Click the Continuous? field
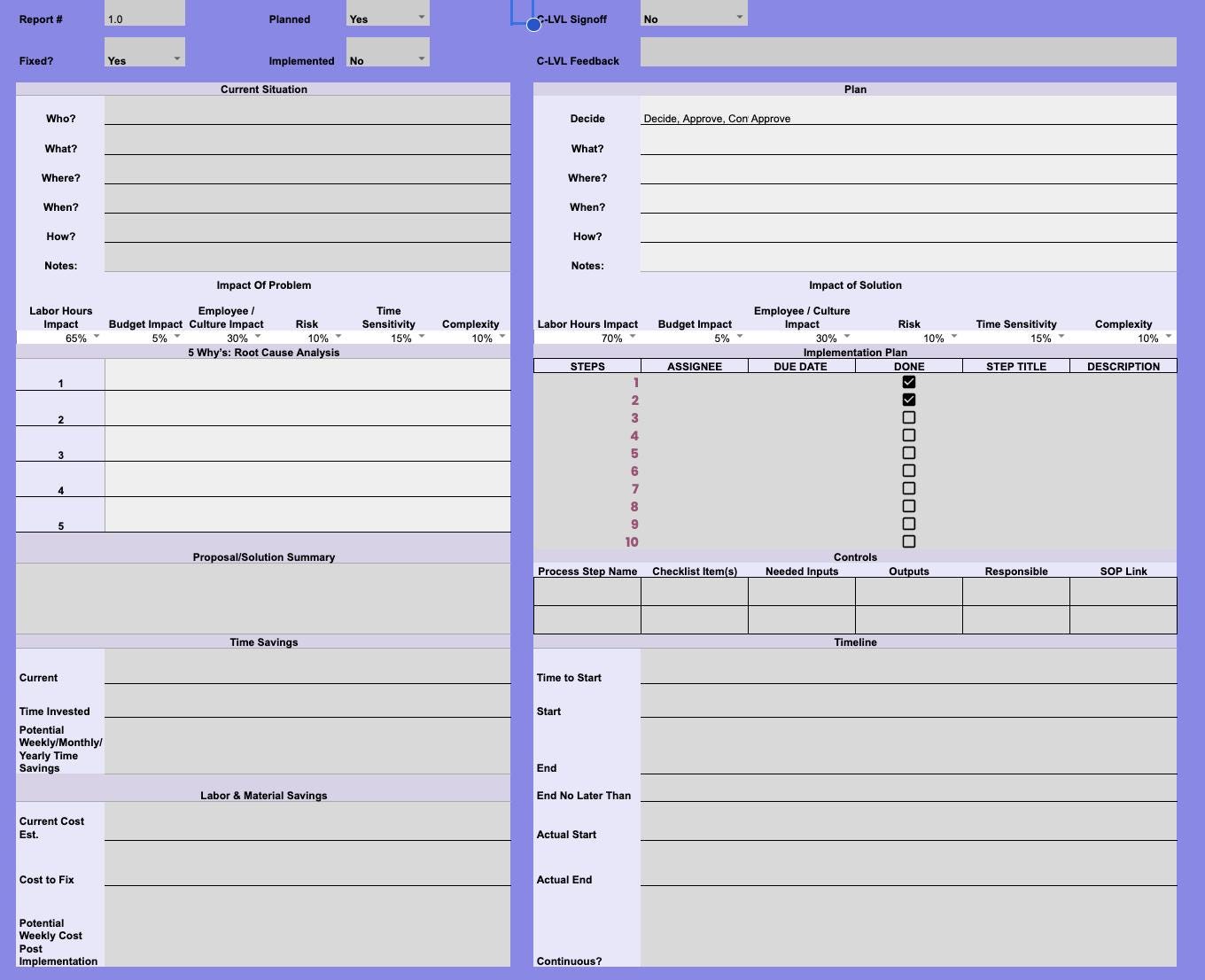This screenshot has height=980, width=1205. point(908,926)
